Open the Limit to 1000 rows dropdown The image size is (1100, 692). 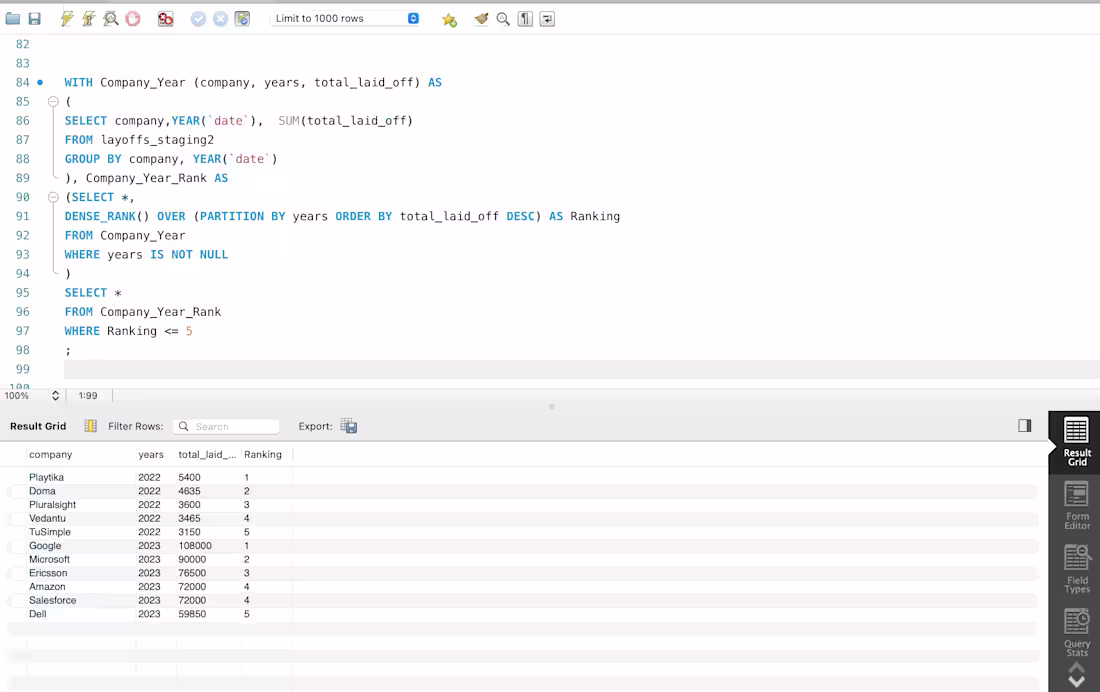[412, 17]
